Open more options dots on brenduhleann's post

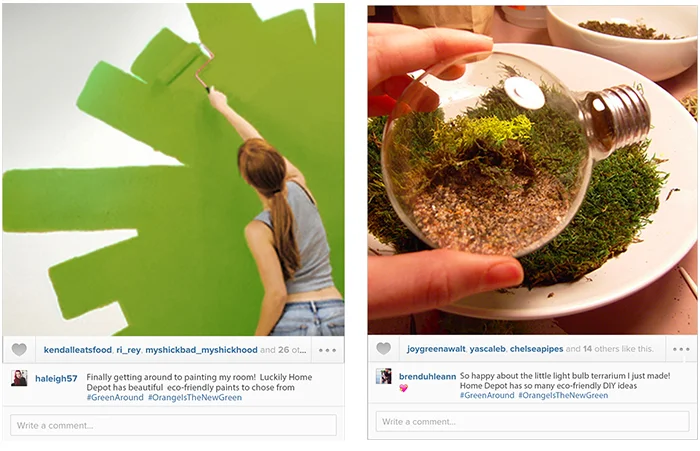tap(681, 349)
